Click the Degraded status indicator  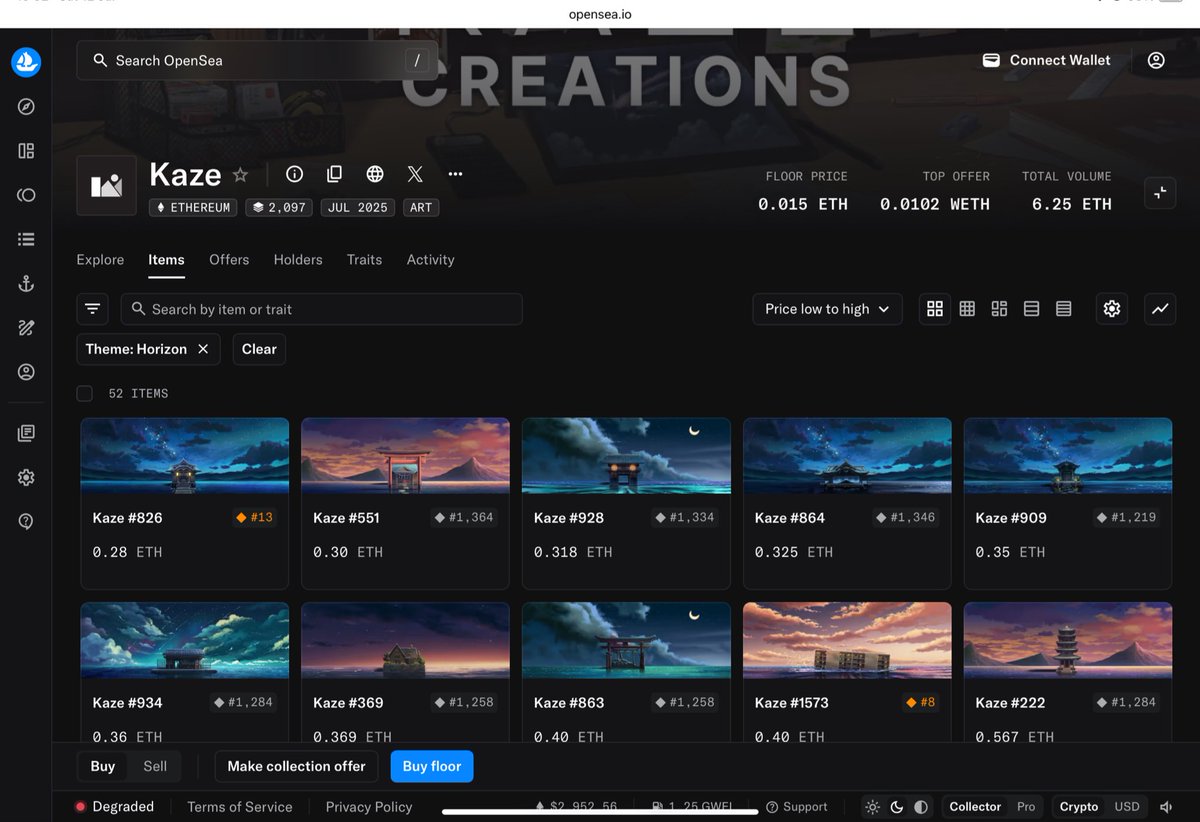pos(114,807)
